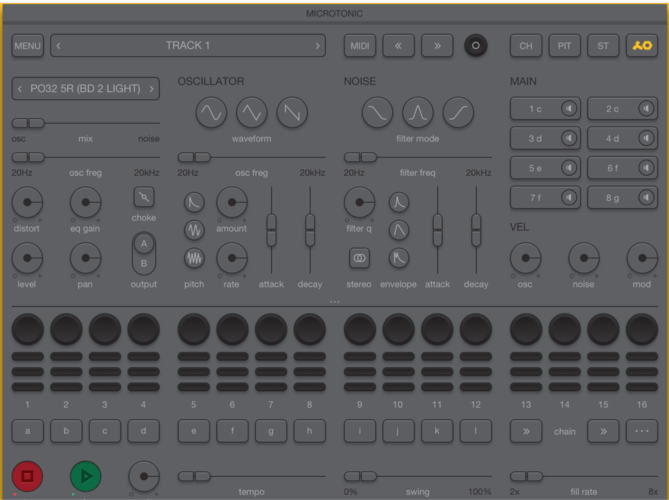Click the left chain arrow button
The image size is (669, 500).
(526, 431)
